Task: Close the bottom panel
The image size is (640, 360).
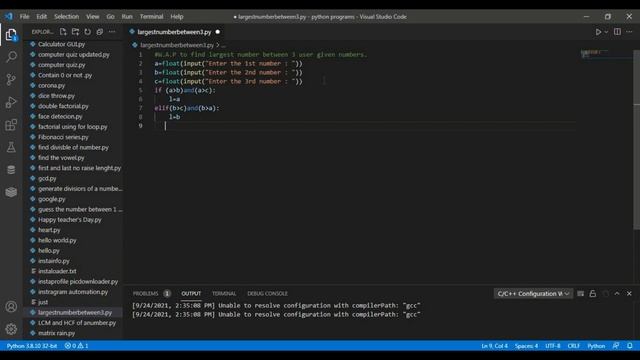Action: 629,293
